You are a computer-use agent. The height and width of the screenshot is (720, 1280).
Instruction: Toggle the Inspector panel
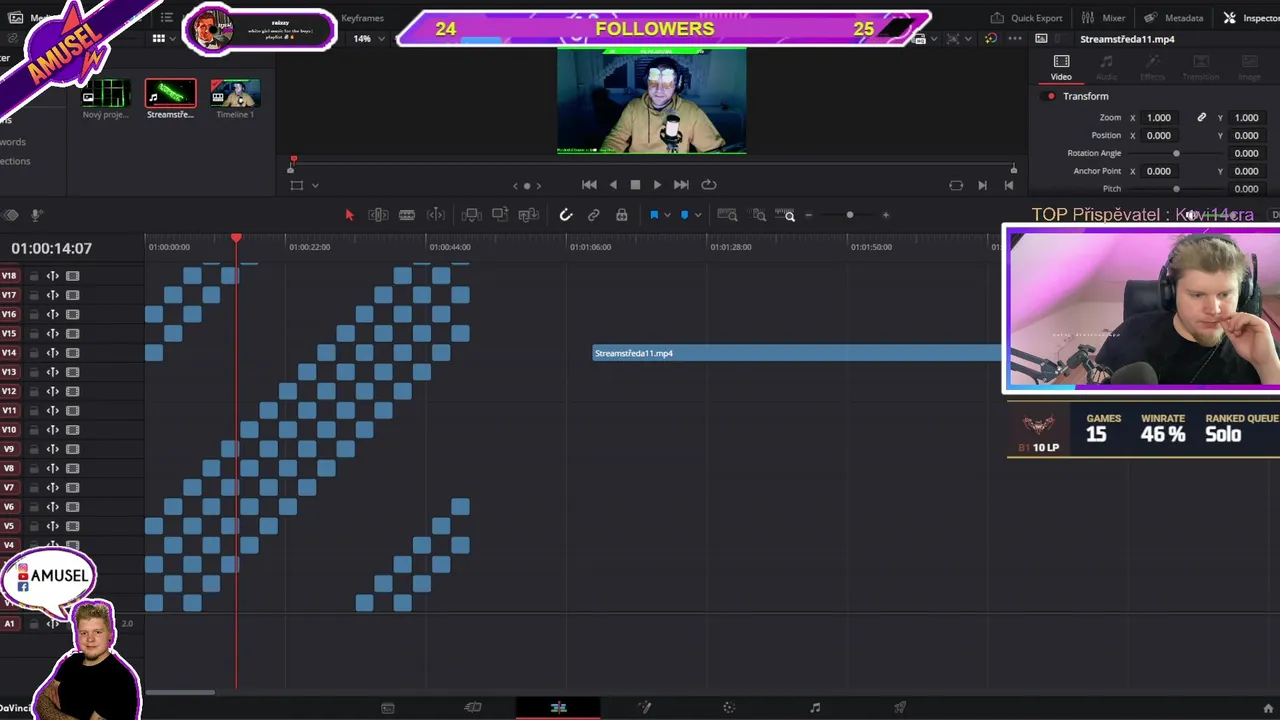[x=1251, y=18]
